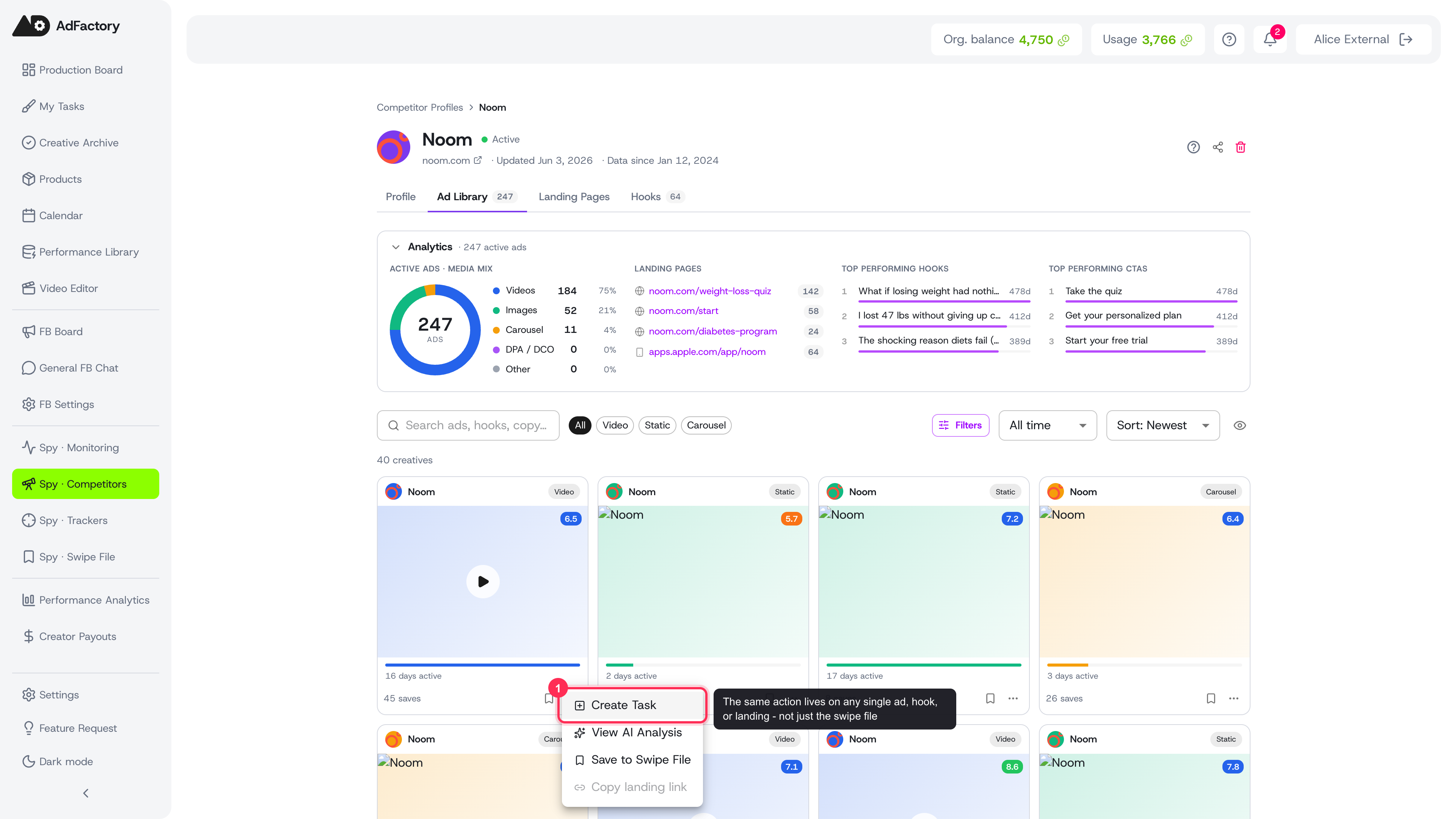Open the noom.com/start landing page link

tap(683, 311)
